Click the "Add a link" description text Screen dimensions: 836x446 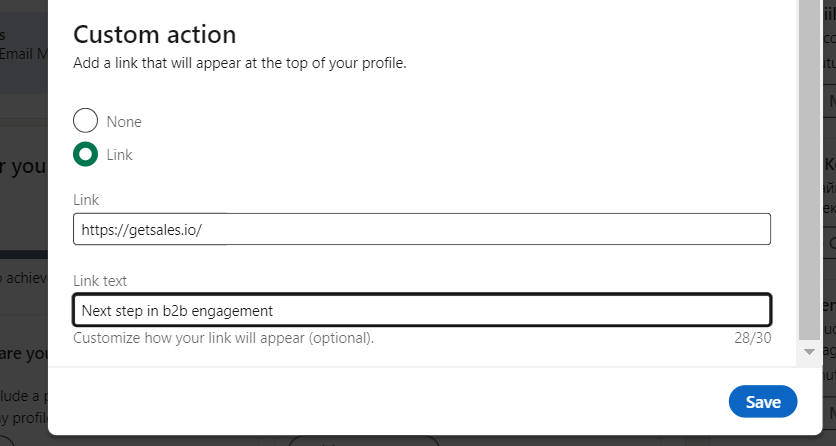[x=240, y=63]
